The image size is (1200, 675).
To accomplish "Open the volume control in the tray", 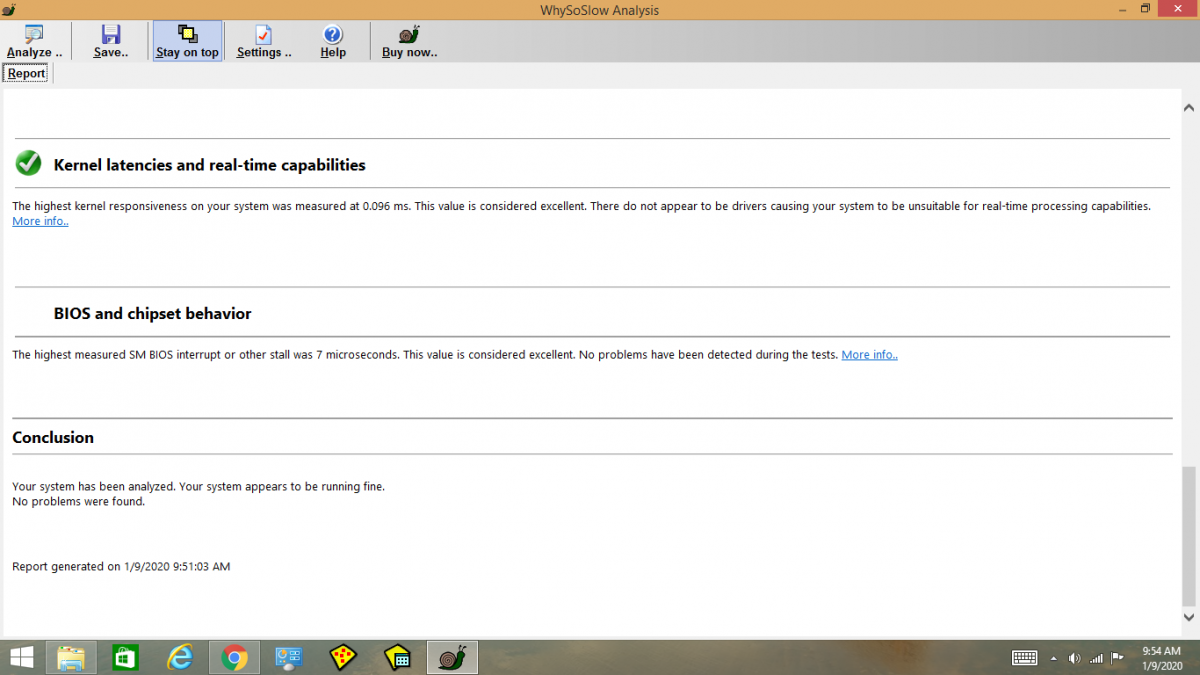I will (x=1074, y=658).
